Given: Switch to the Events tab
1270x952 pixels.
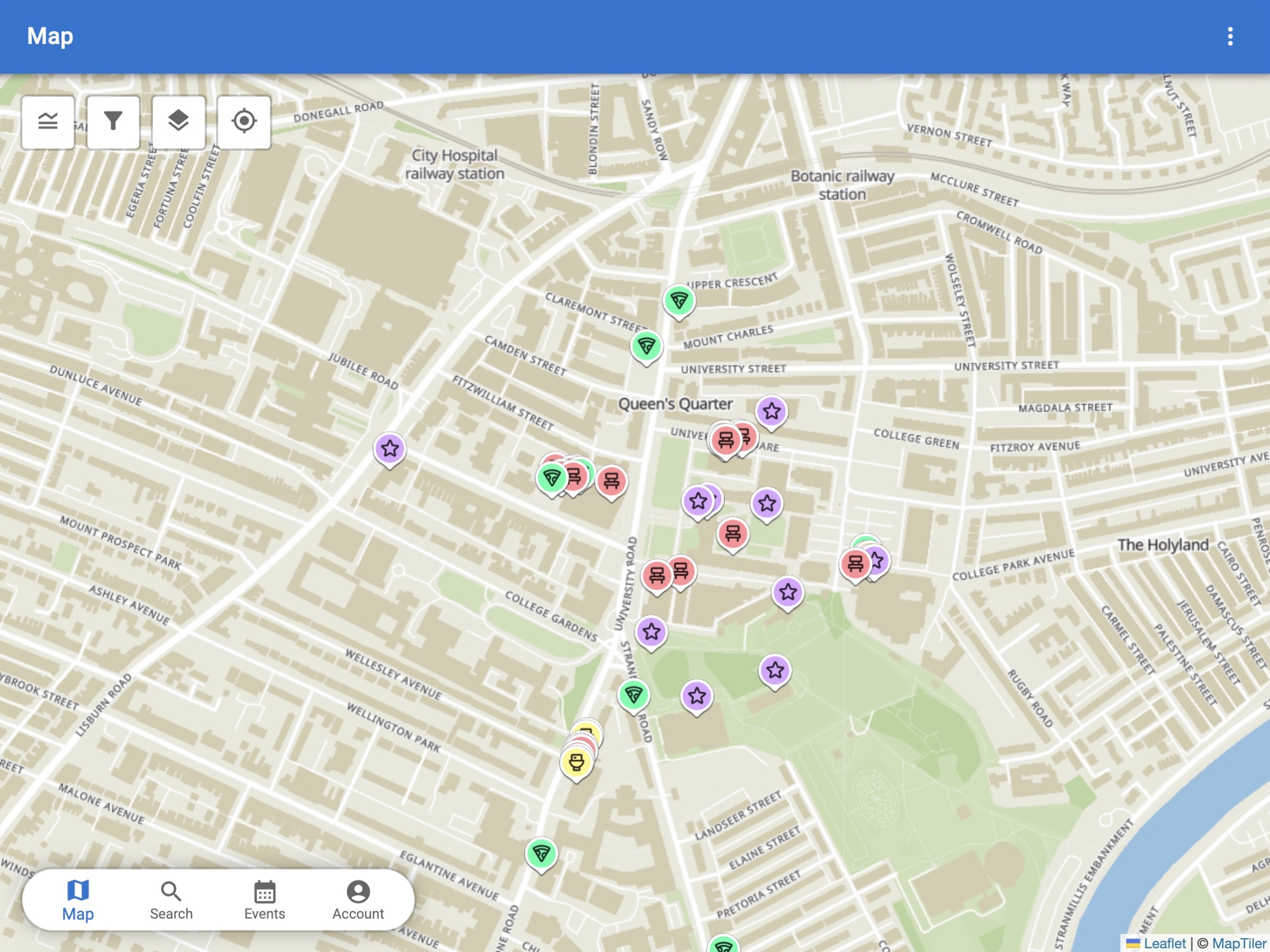Looking at the screenshot, I should [x=264, y=901].
